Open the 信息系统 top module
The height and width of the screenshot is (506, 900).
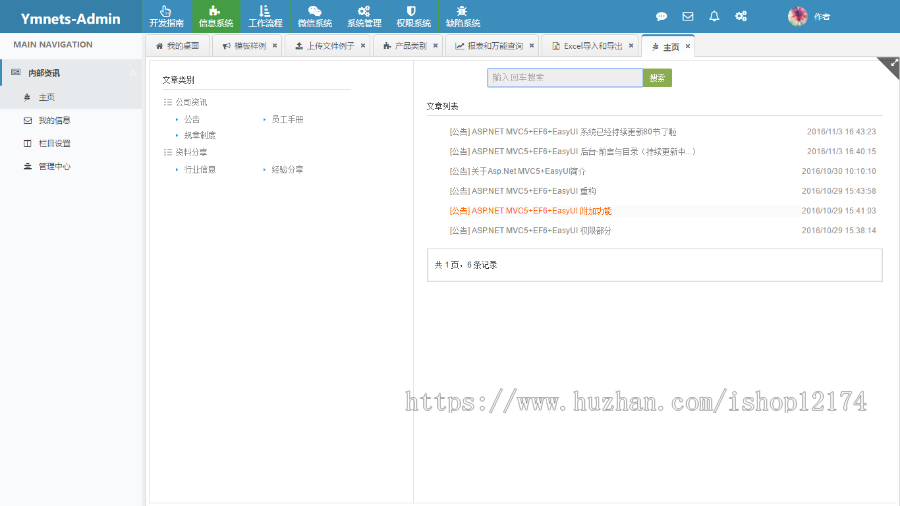(x=216, y=16)
